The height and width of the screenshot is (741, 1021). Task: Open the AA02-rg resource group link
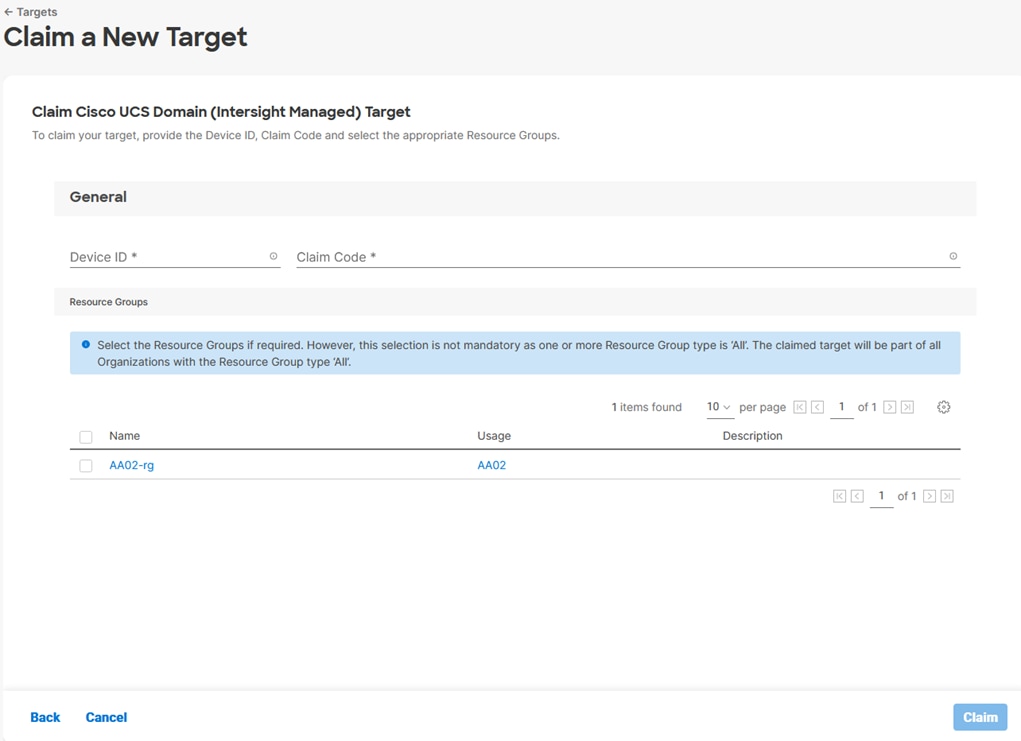click(132, 465)
